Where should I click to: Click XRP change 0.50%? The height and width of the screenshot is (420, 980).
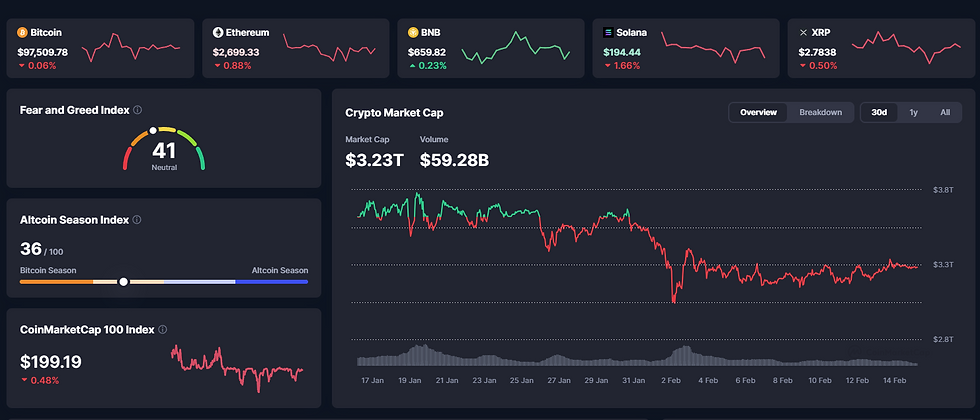coord(818,66)
